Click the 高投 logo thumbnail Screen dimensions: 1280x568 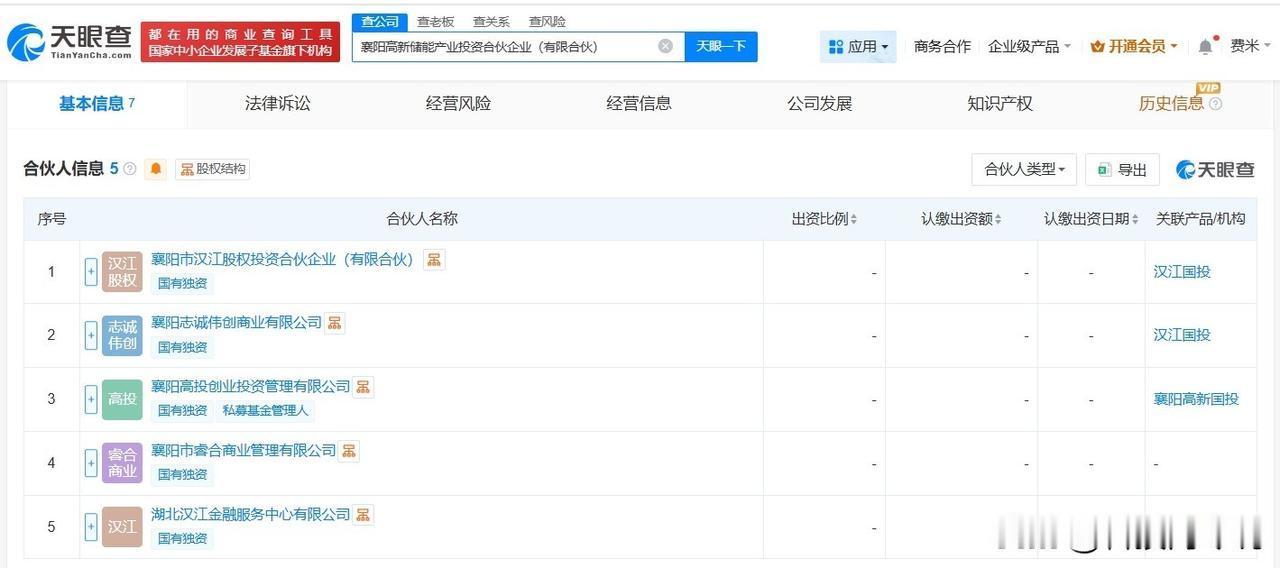[x=122, y=399]
